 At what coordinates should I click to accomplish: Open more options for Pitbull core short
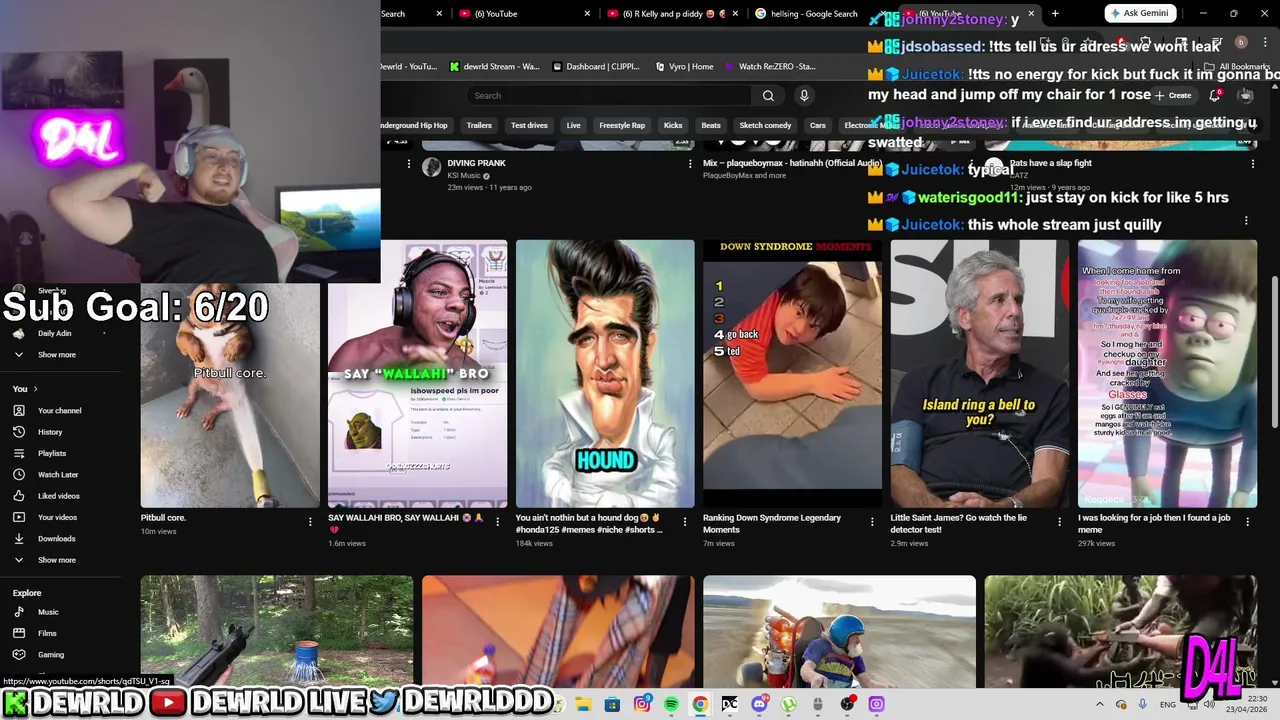[x=310, y=521]
